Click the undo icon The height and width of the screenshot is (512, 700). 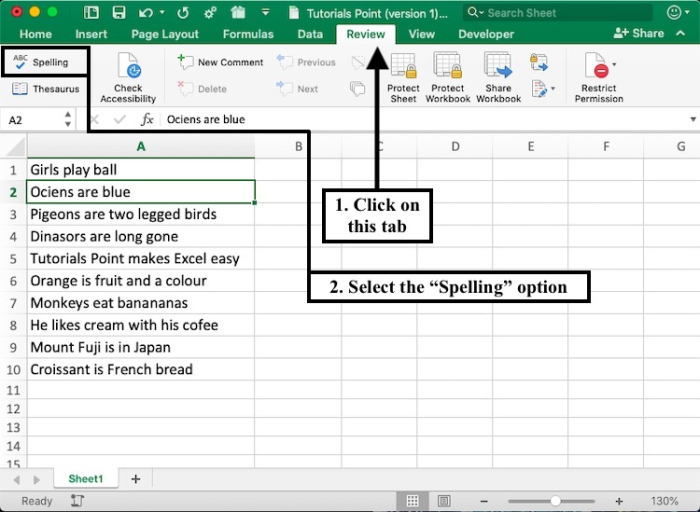[x=146, y=13]
